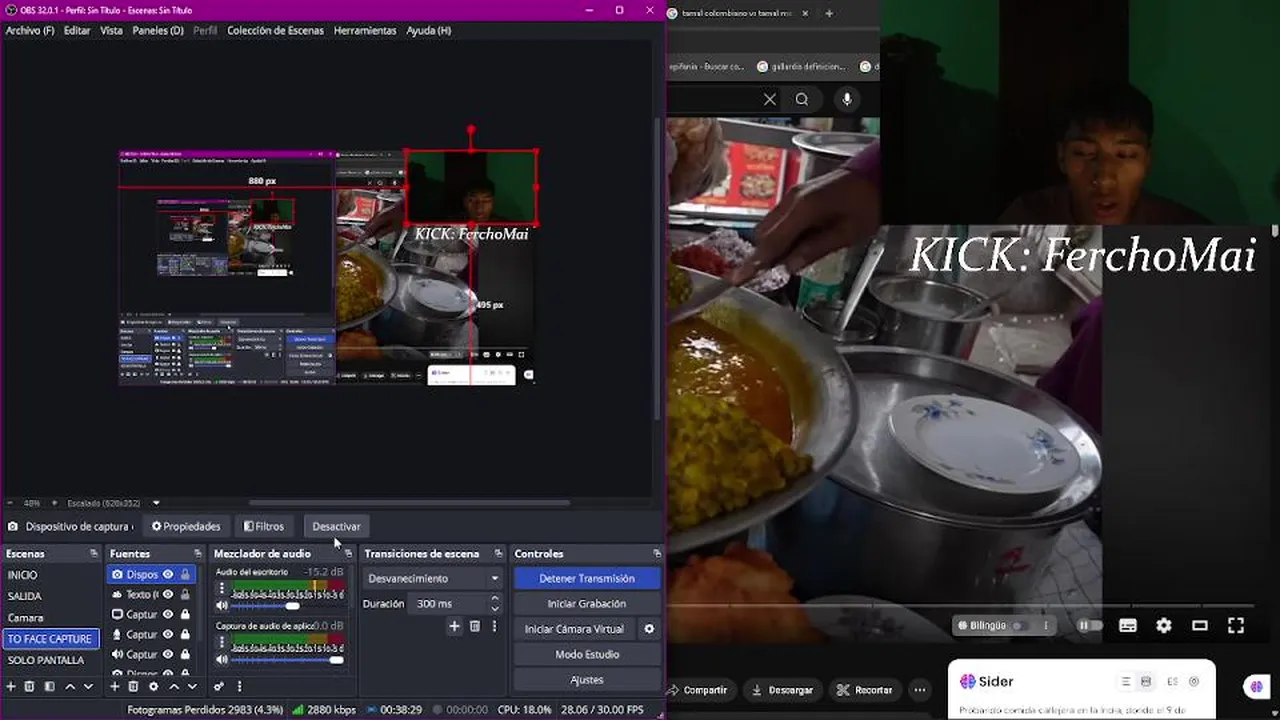Open Paneles menu
Viewport: 1280px width, 720px height.
[x=158, y=30]
